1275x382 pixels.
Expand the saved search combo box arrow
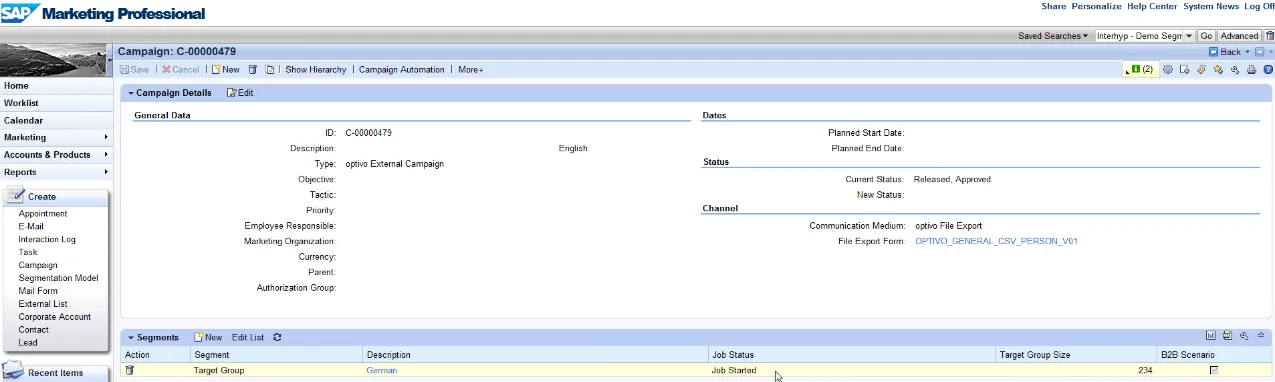[1189, 36]
